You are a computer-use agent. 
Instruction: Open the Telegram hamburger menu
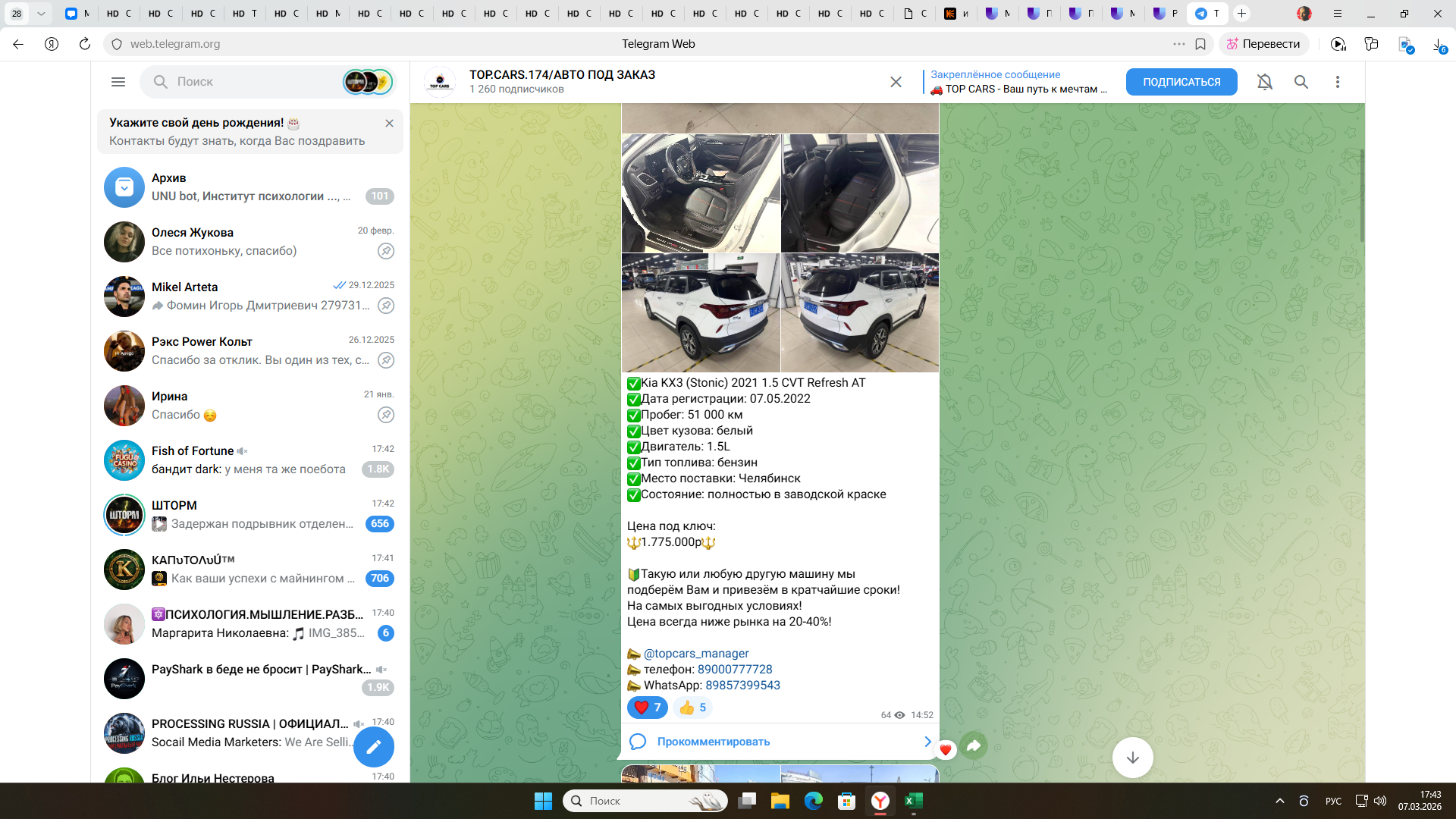click(x=118, y=82)
